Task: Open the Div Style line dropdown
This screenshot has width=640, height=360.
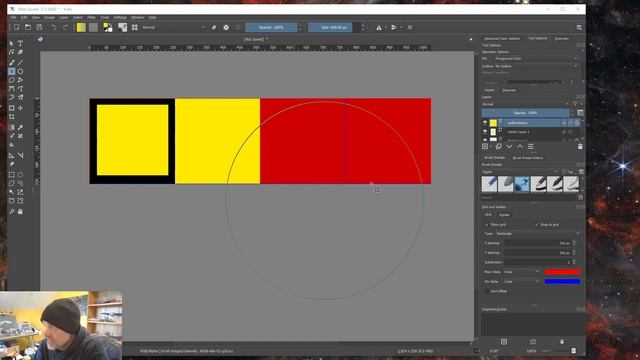Action: [521, 282]
